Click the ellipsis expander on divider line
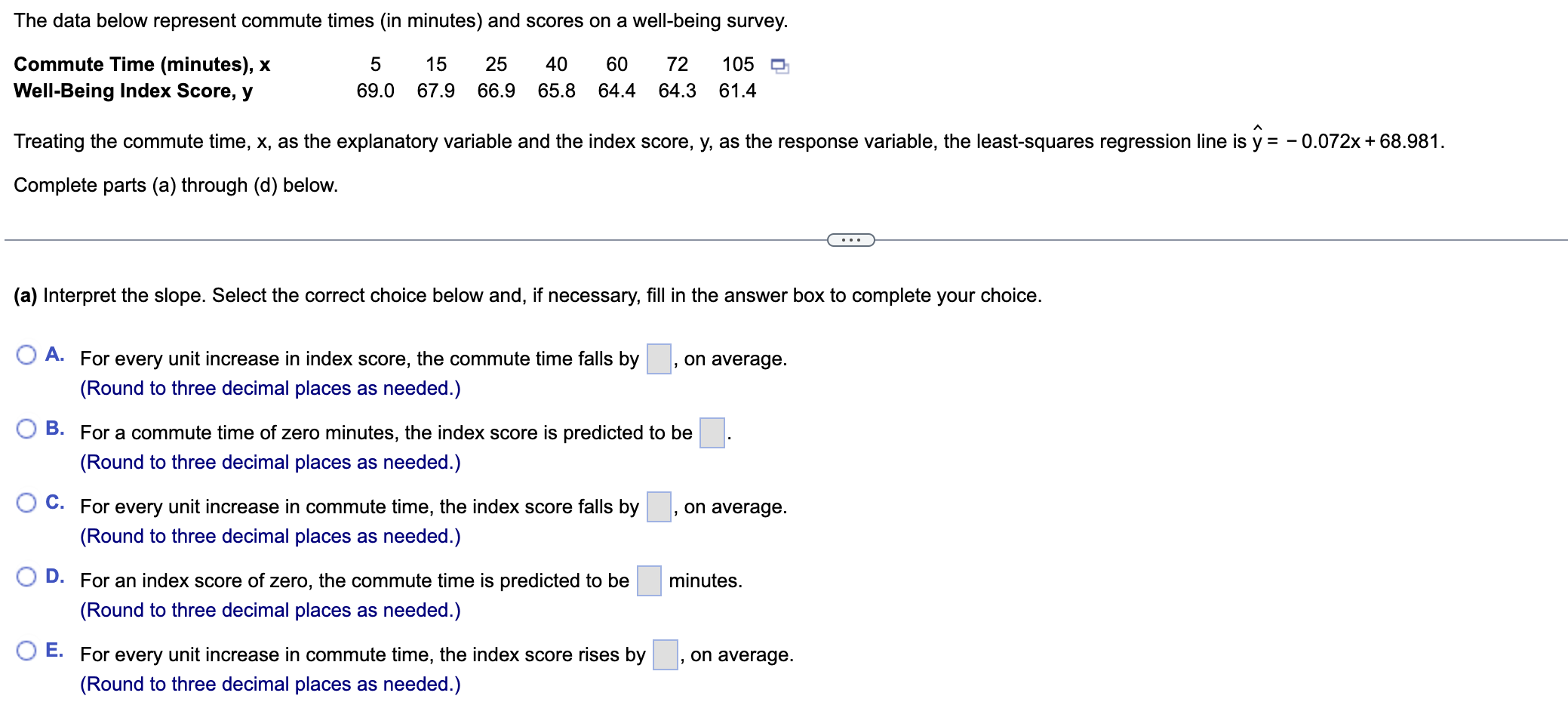This screenshot has height=702, width=1568. (850, 240)
